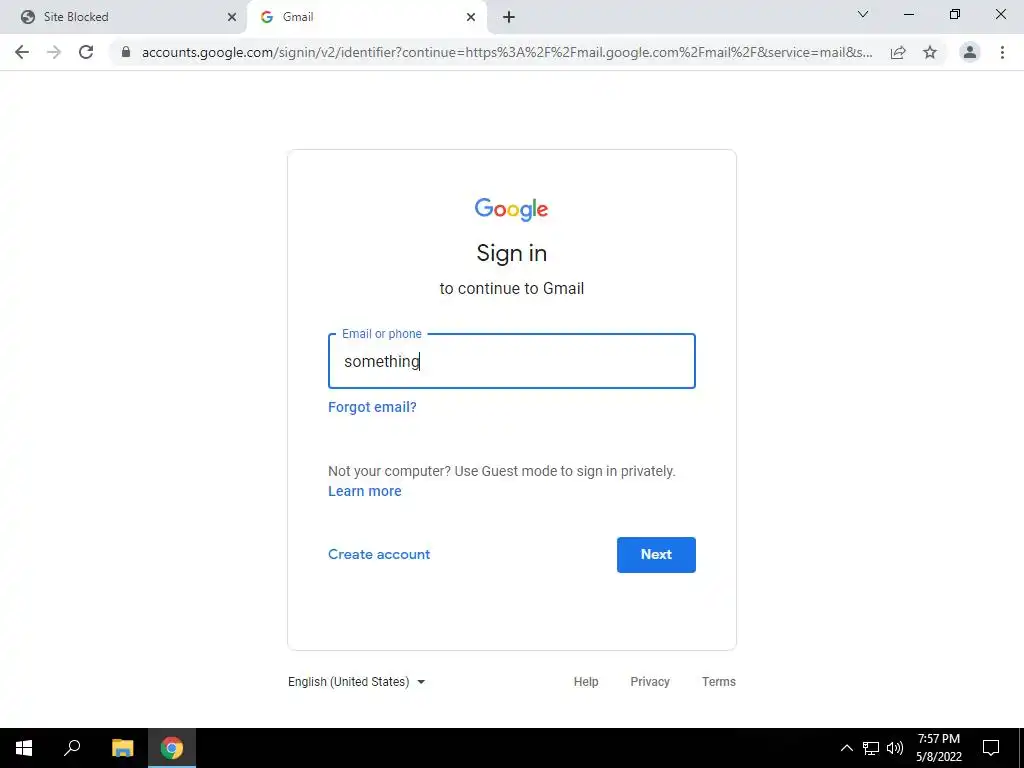This screenshot has height=768, width=1024.
Task: Follow the Forgot email? link
Action: [372, 408]
